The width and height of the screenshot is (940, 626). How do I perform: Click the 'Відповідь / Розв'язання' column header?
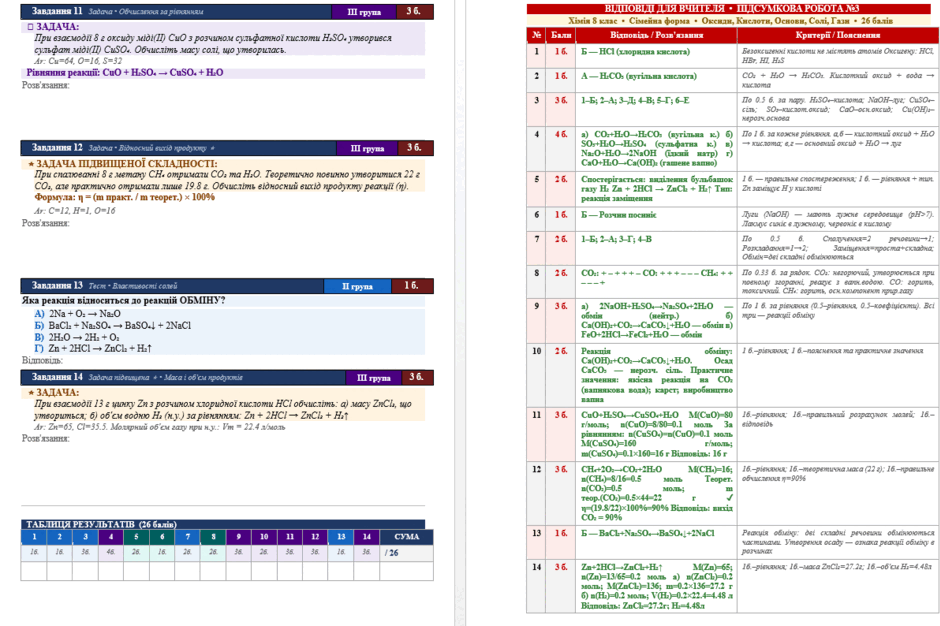pyautogui.click(x=656, y=35)
